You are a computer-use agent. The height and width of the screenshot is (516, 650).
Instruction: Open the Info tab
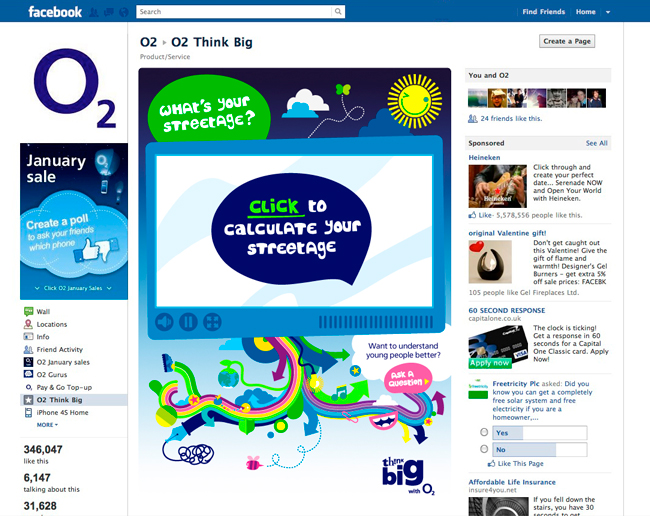(x=43, y=337)
